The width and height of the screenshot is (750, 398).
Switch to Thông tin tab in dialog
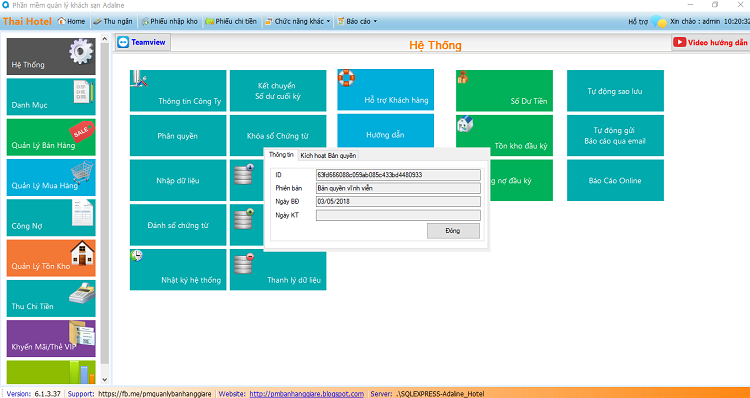click(x=281, y=155)
